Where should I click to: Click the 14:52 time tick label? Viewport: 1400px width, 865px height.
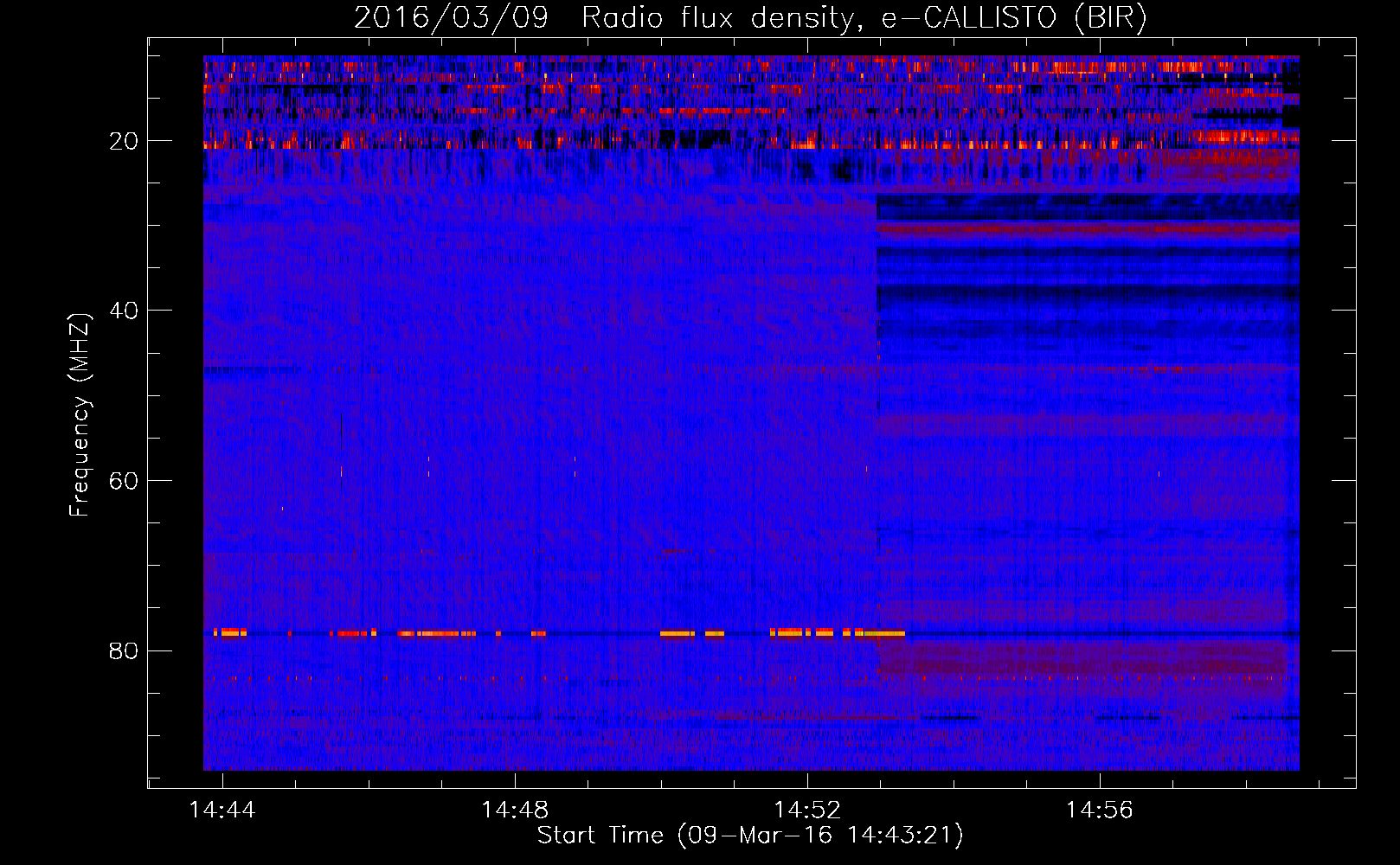807,811
